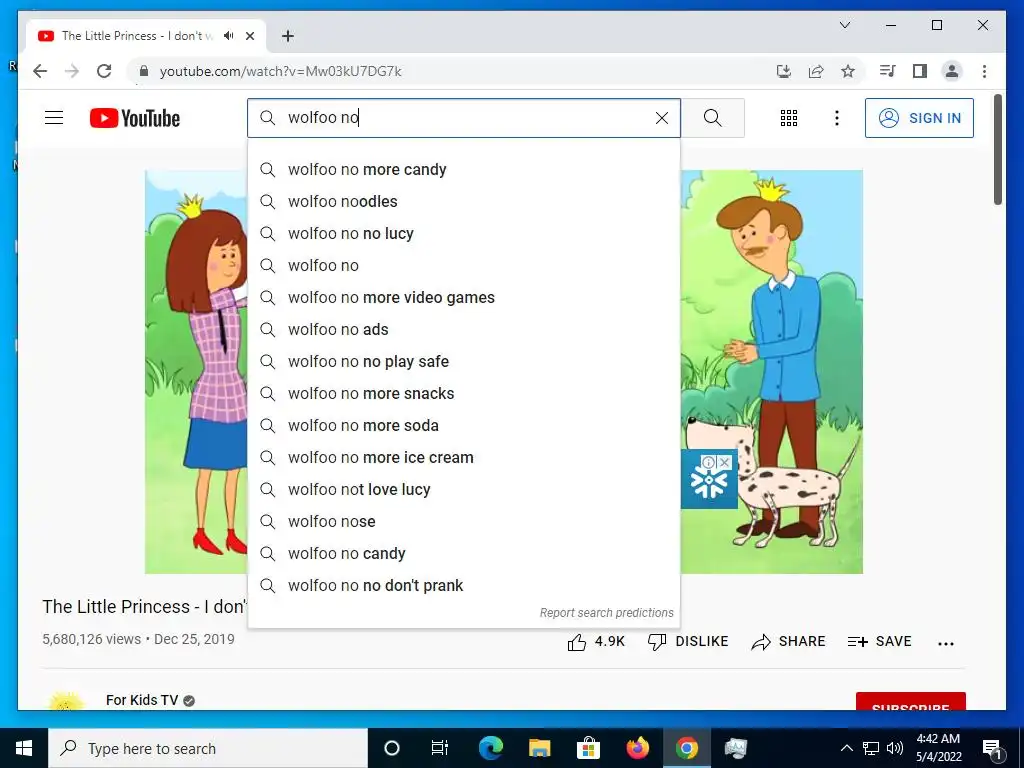This screenshot has width=1024, height=768.
Task: Select suggestion wolfoo no ads
Action: 464,330
